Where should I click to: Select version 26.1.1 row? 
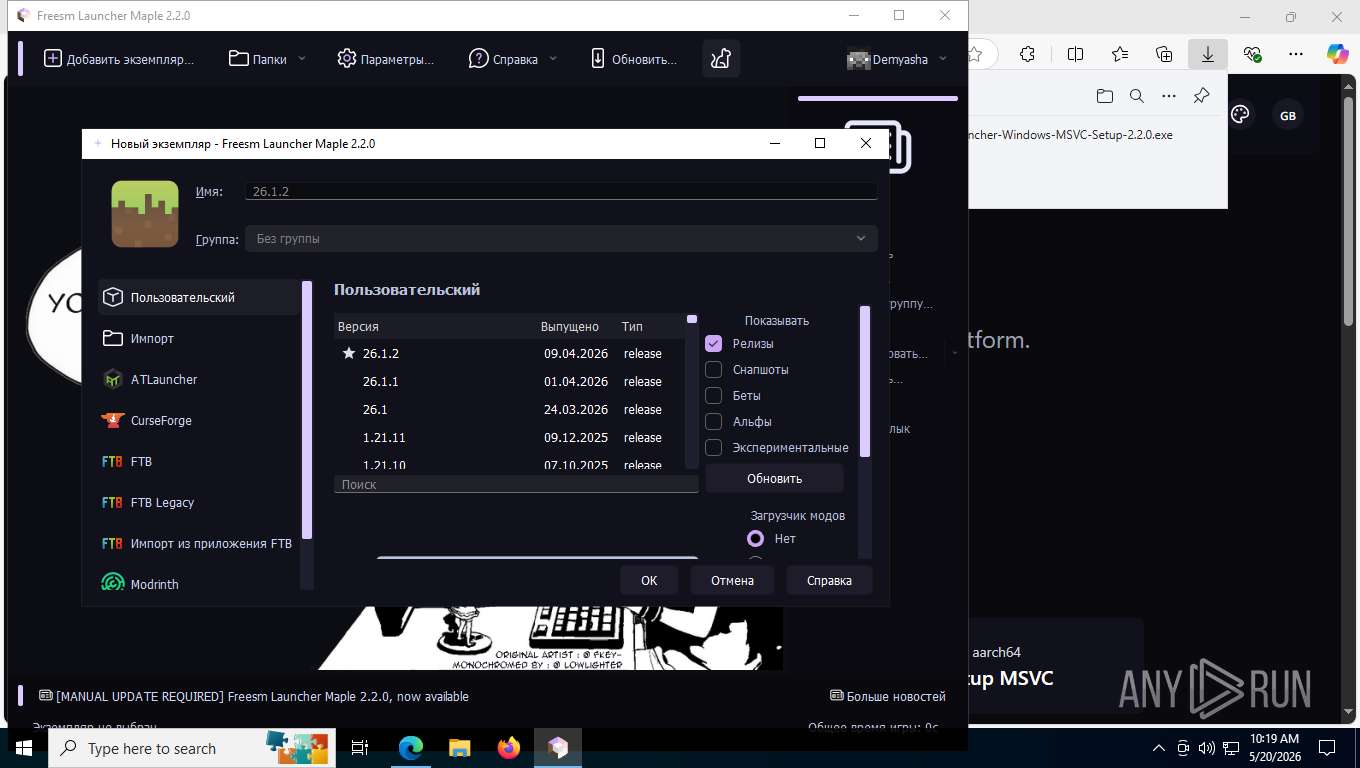509,381
